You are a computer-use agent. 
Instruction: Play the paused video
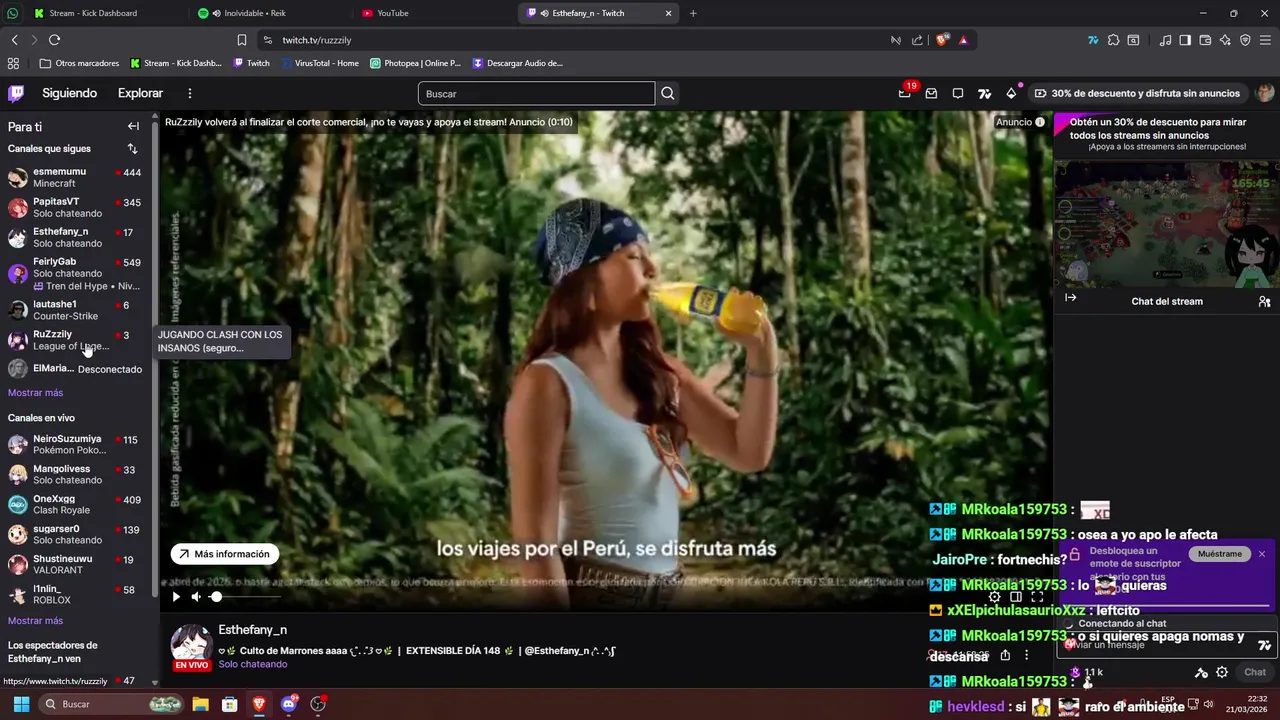click(176, 597)
